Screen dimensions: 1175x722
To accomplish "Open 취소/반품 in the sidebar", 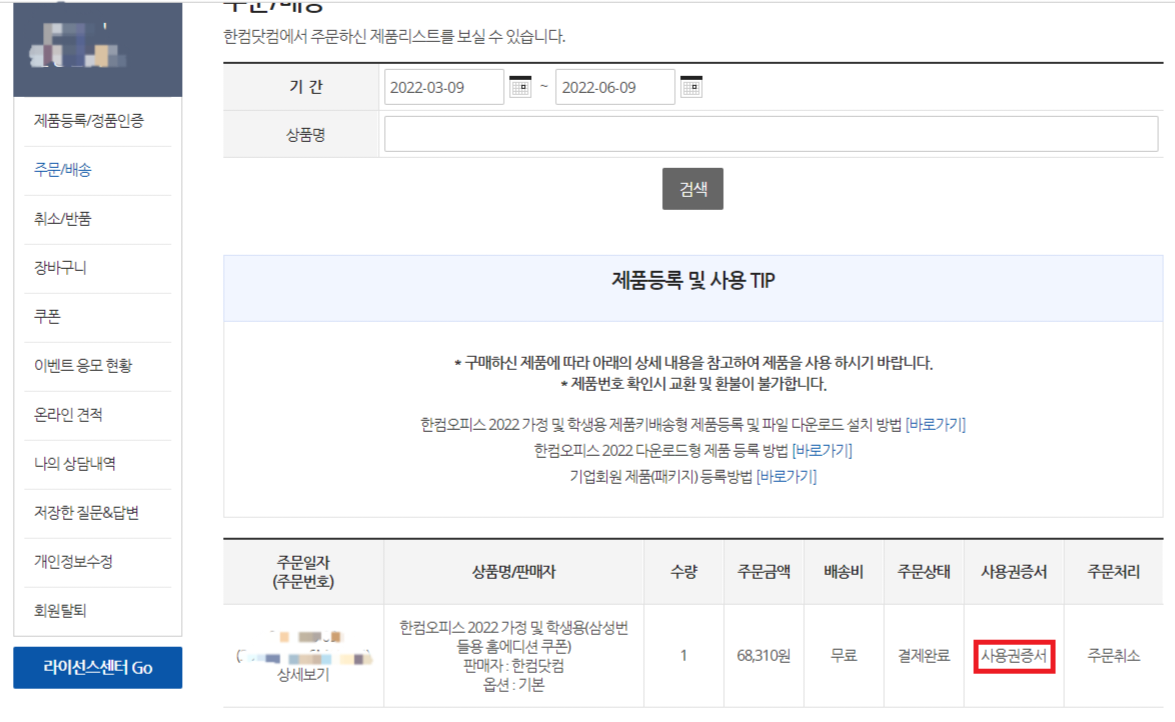I will click(x=62, y=218).
